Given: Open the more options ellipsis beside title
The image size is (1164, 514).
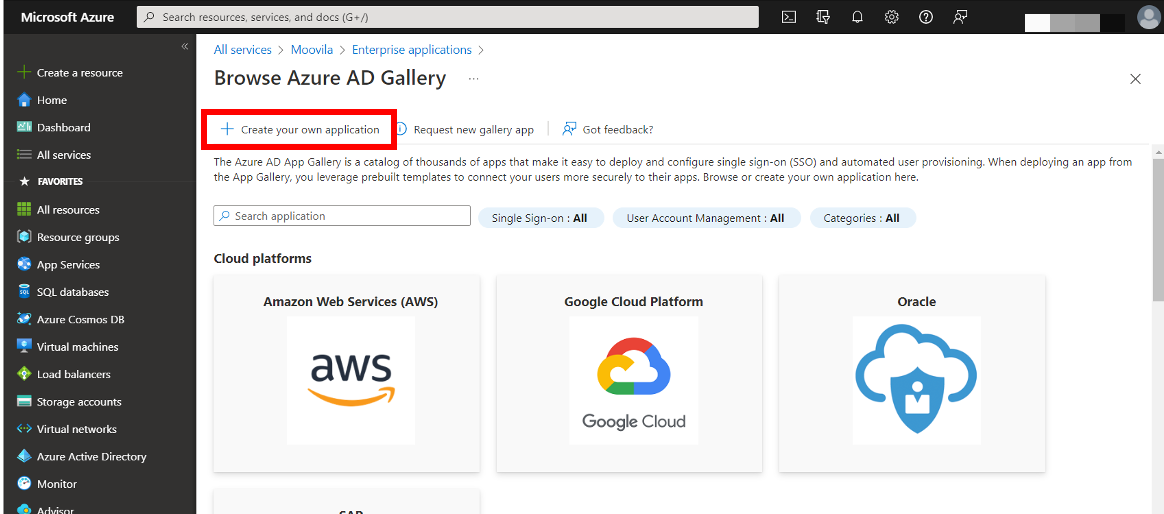Looking at the screenshot, I should [474, 78].
